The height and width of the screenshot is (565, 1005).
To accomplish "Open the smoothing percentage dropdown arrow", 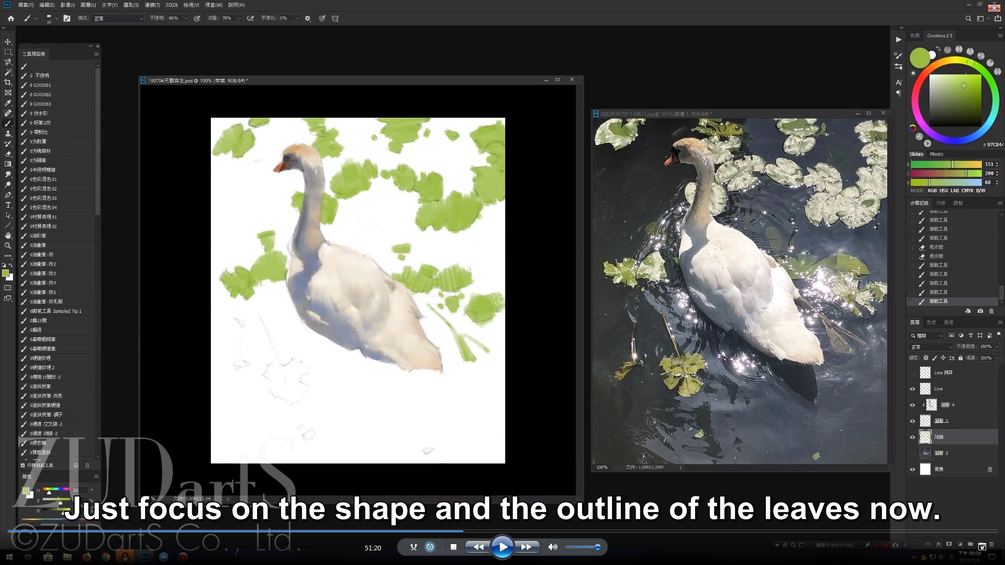I will (297, 18).
